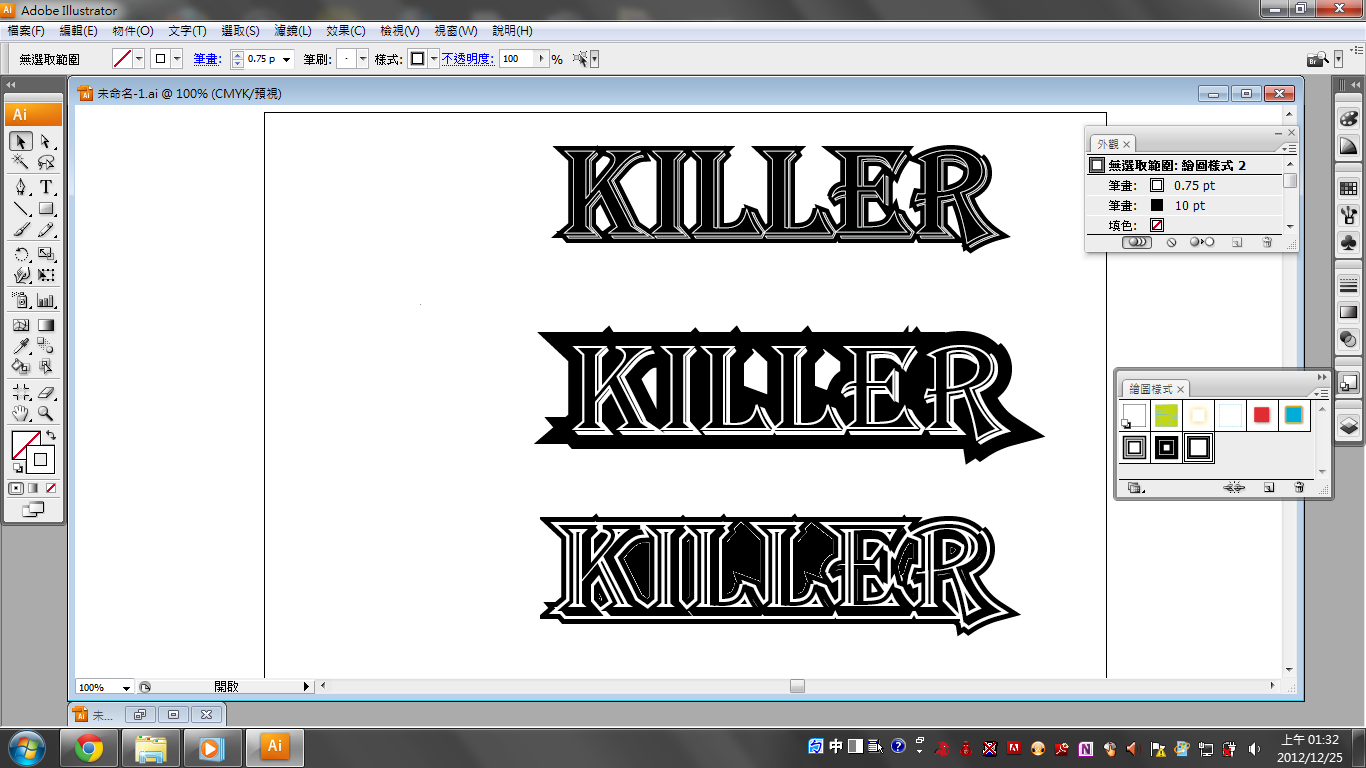Open the 文字(T) menu

coord(187,31)
